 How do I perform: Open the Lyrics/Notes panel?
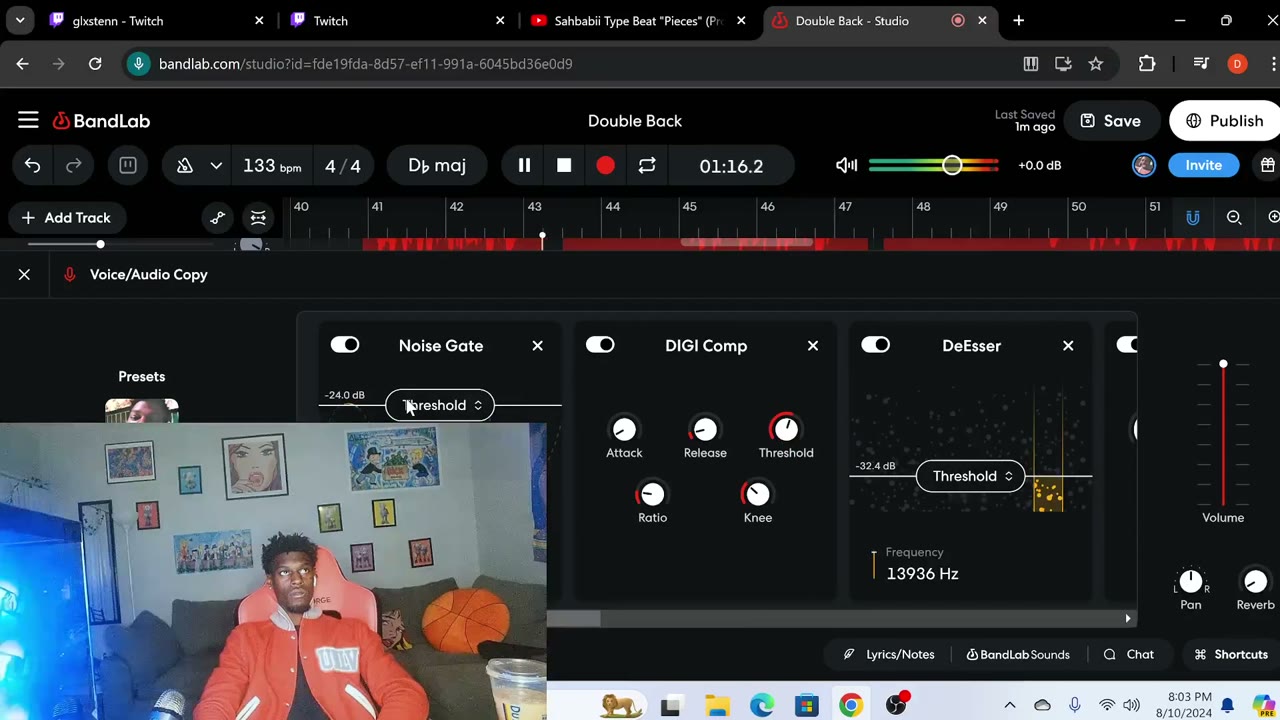(x=889, y=655)
